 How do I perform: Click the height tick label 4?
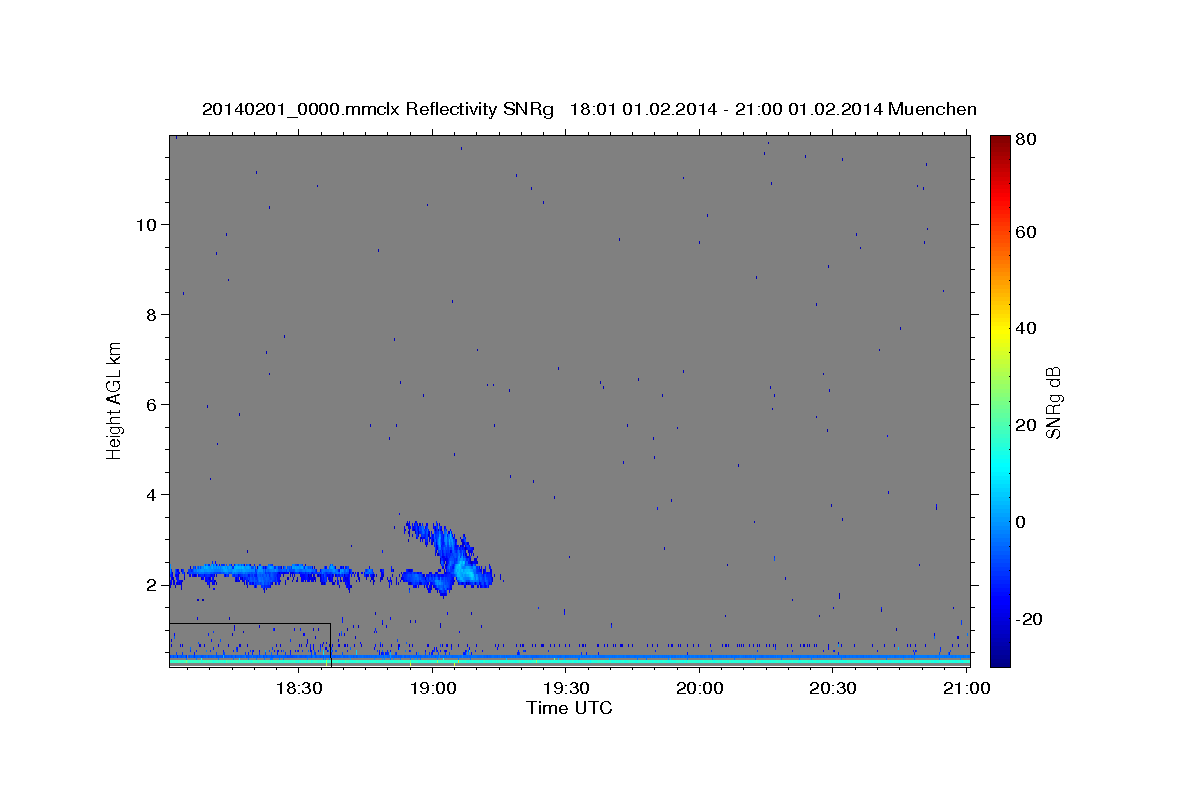click(x=152, y=494)
